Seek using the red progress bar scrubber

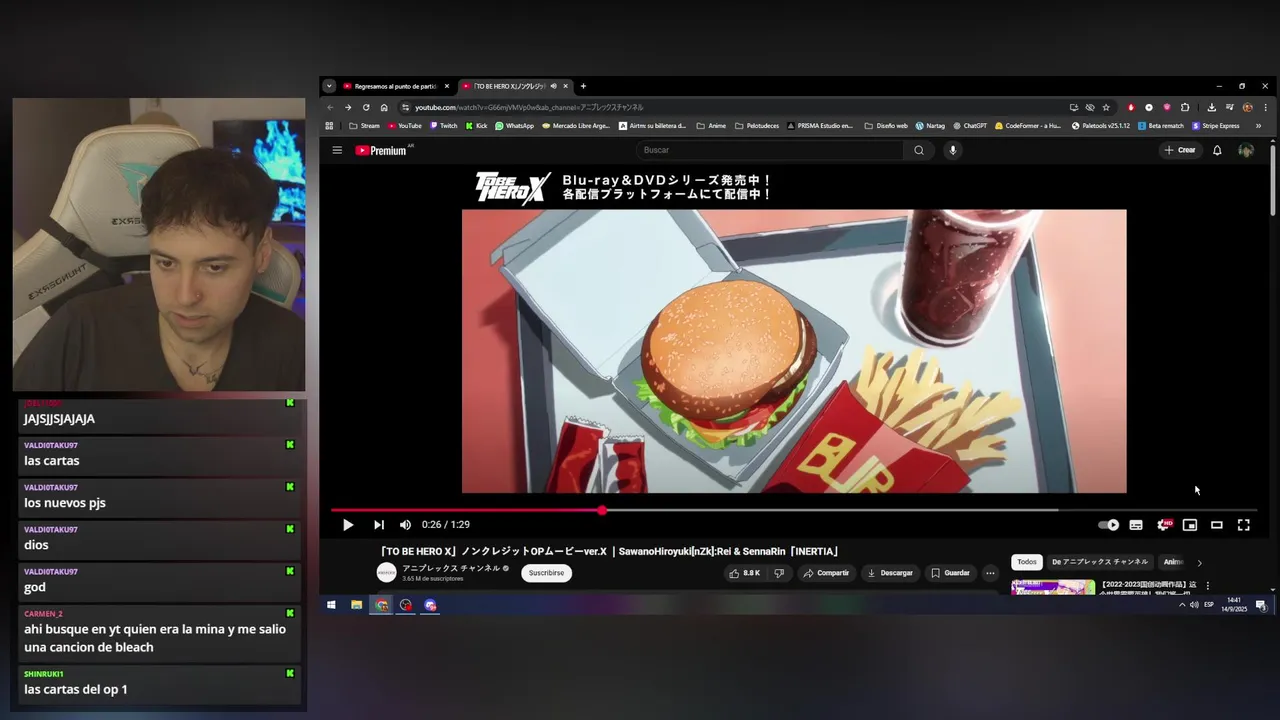(602, 510)
